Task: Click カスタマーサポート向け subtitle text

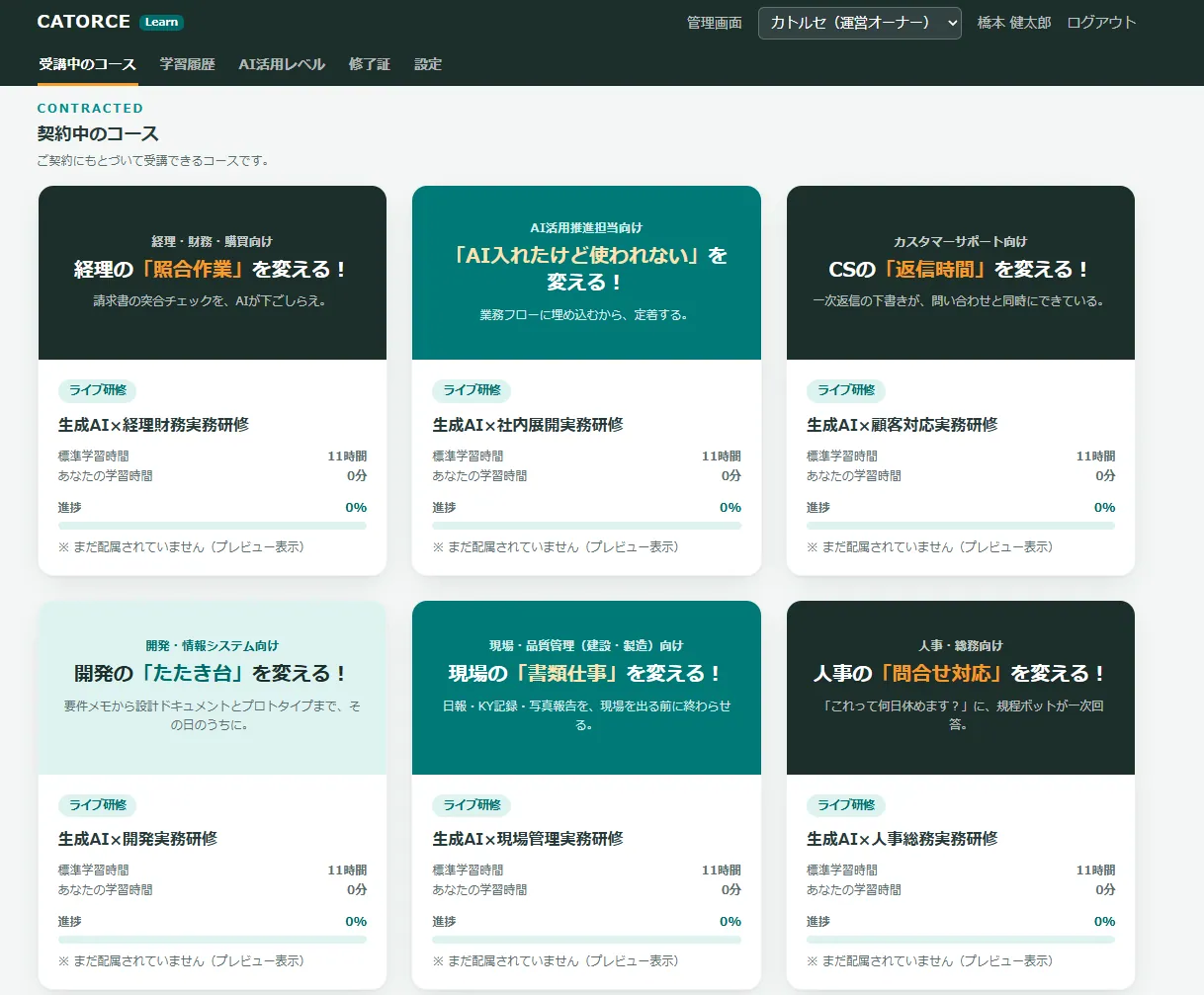Action: click(x=960, y=241)
